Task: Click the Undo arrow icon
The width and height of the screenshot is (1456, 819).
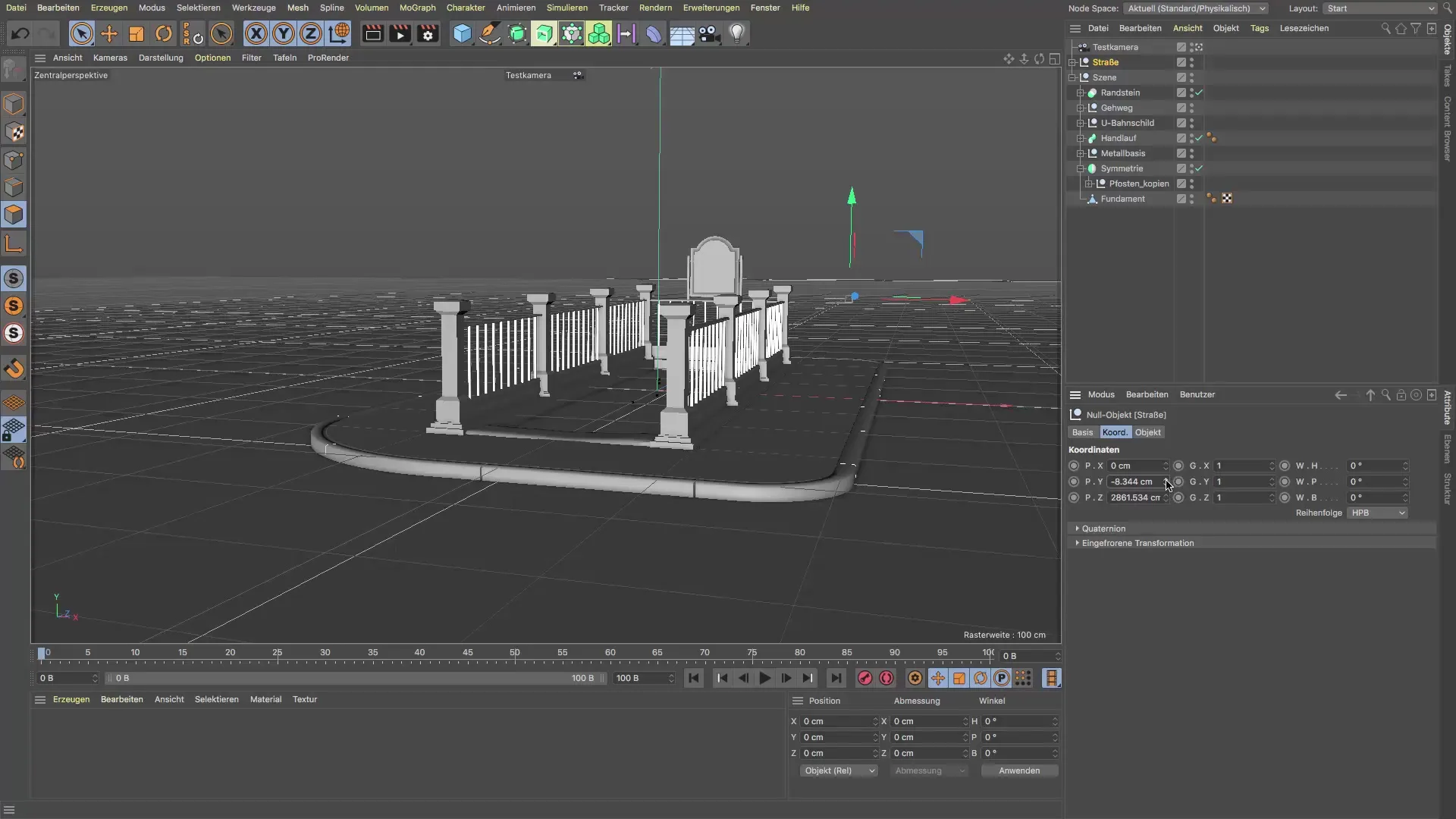Action: coord(20,34)
